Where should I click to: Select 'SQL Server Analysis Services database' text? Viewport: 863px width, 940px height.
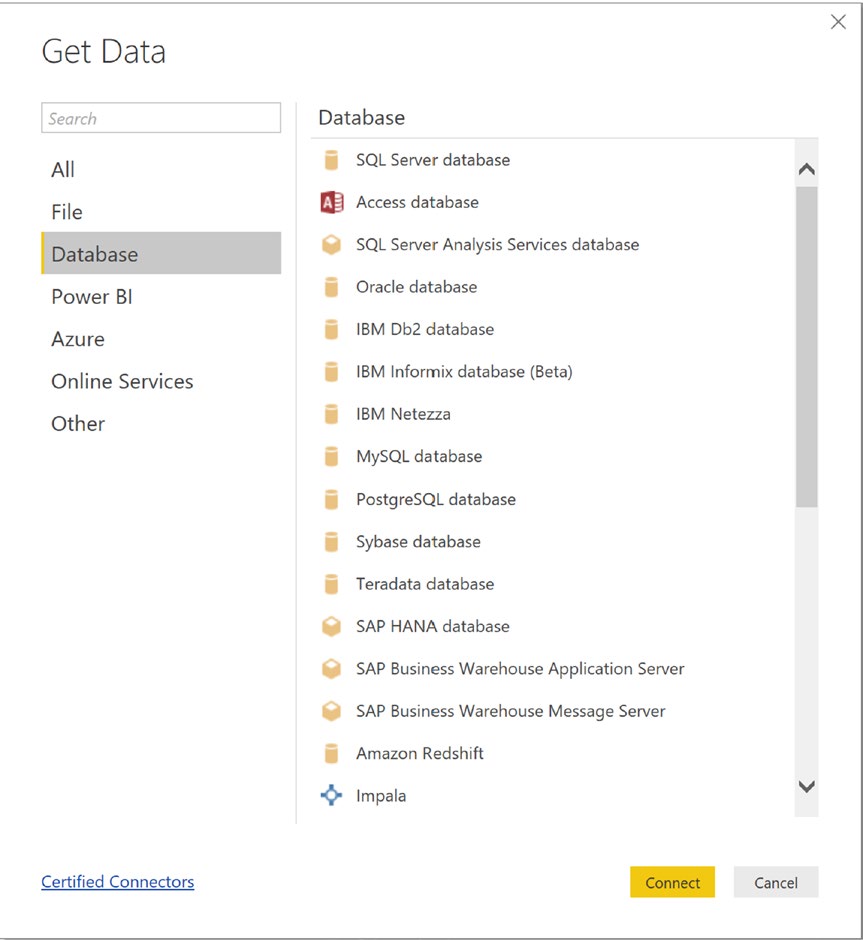tap(498, 245)
